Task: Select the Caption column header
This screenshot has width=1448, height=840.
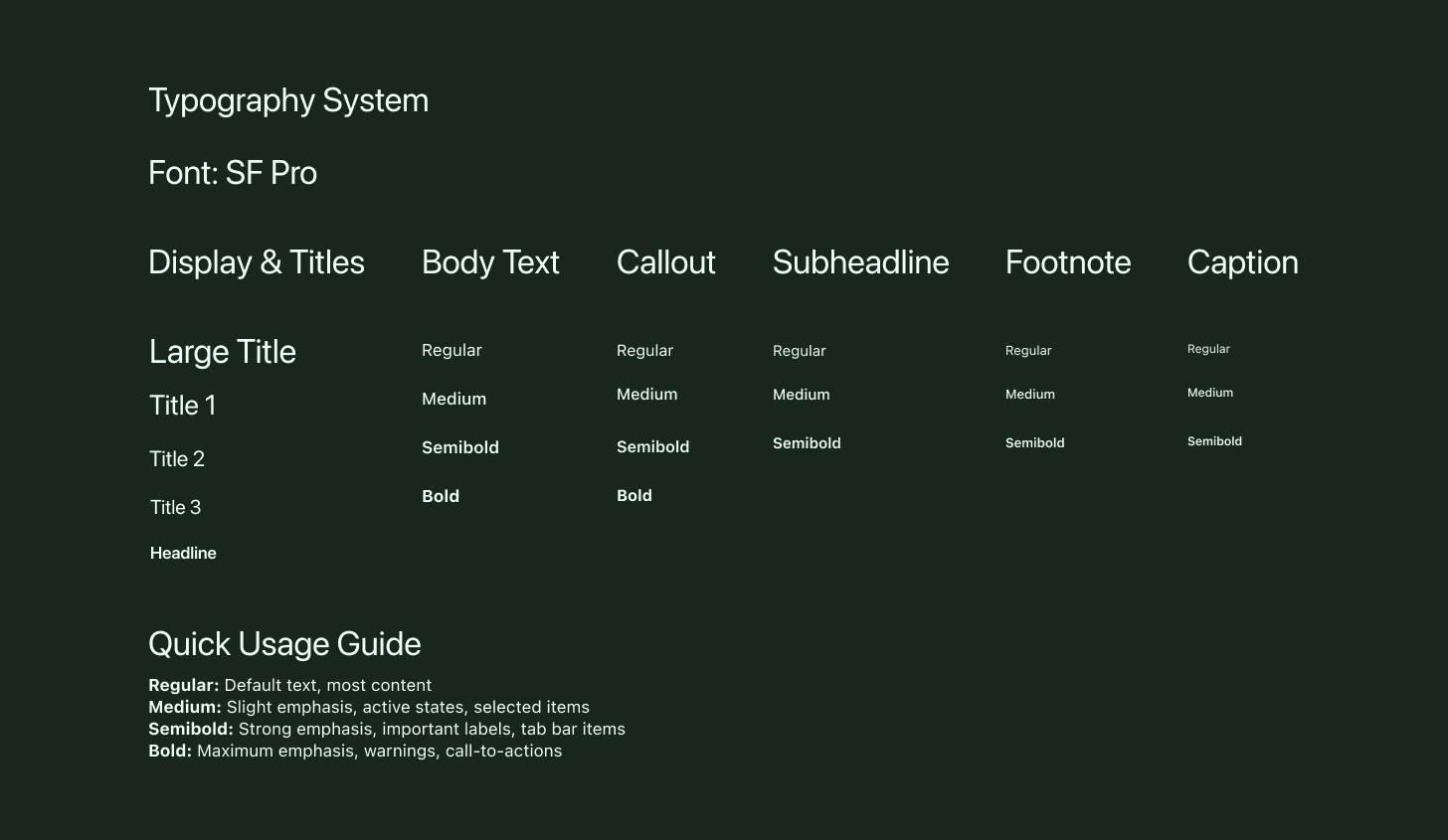Action: (1242, 262)
